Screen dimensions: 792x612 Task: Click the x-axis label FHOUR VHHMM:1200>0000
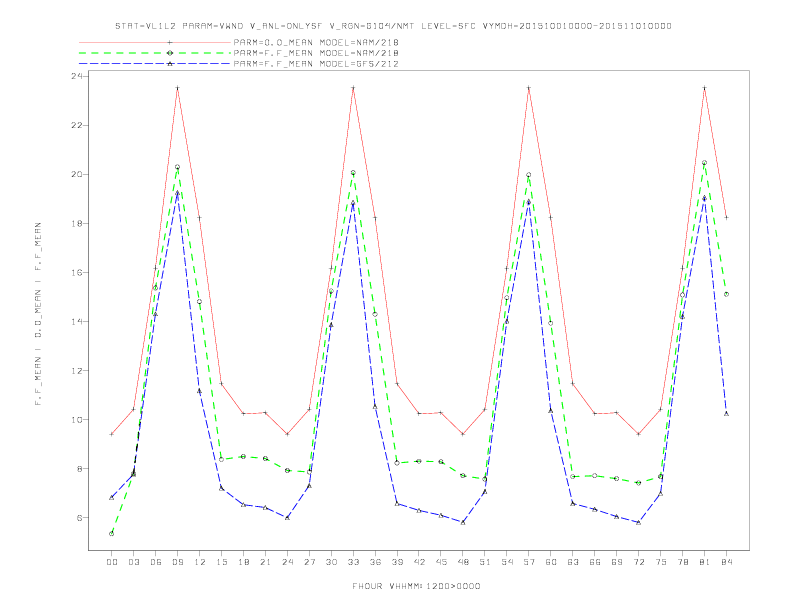[416, 586]
